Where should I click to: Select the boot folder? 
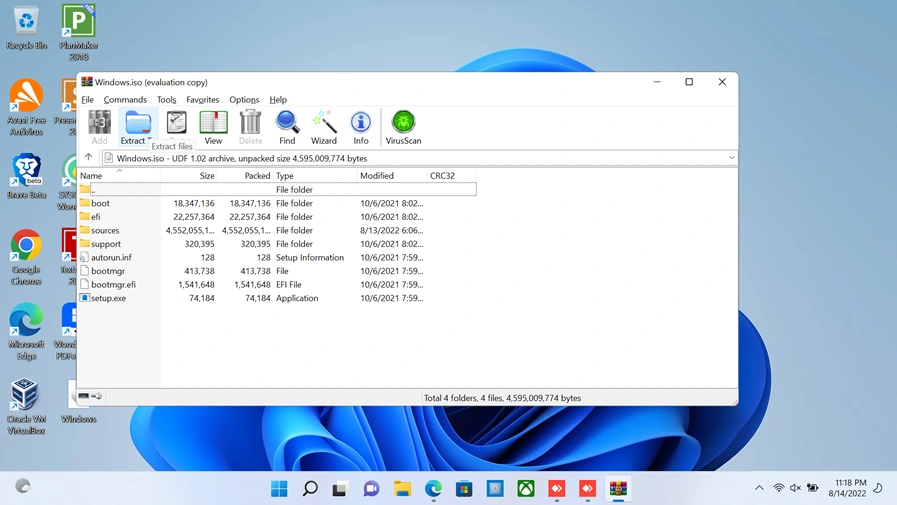coord(277,203)
